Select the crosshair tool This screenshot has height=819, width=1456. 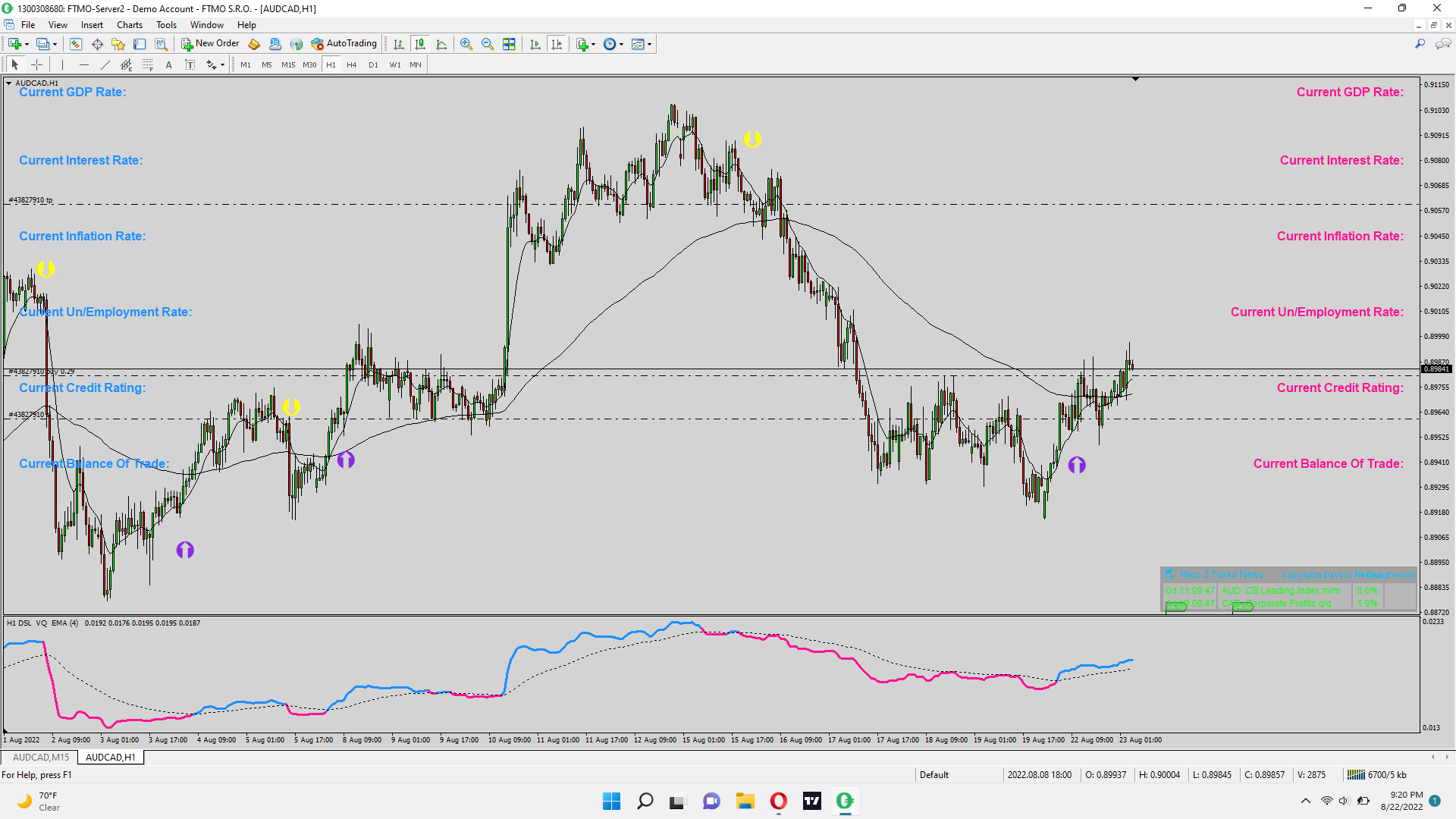coord(36,65)
